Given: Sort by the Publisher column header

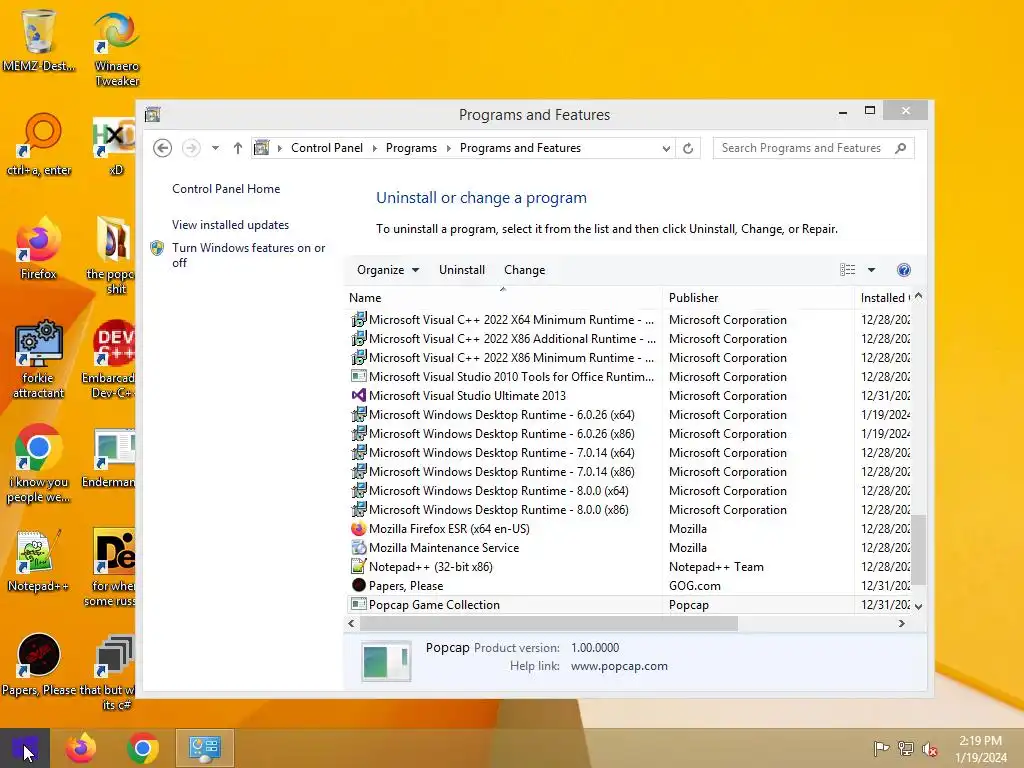Looking at the screenshot, I should coord(758,298).
